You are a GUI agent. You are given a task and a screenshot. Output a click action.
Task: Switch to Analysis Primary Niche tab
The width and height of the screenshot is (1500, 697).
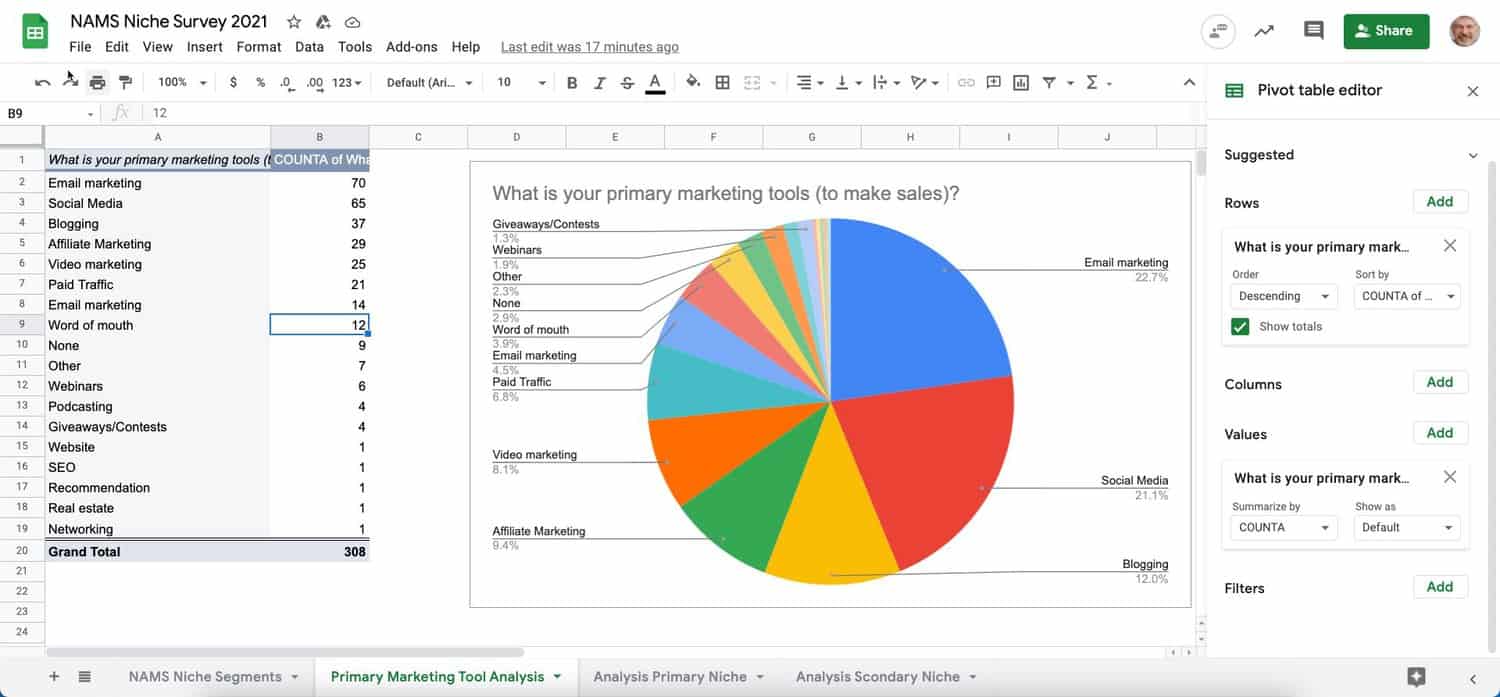(677, 677)
